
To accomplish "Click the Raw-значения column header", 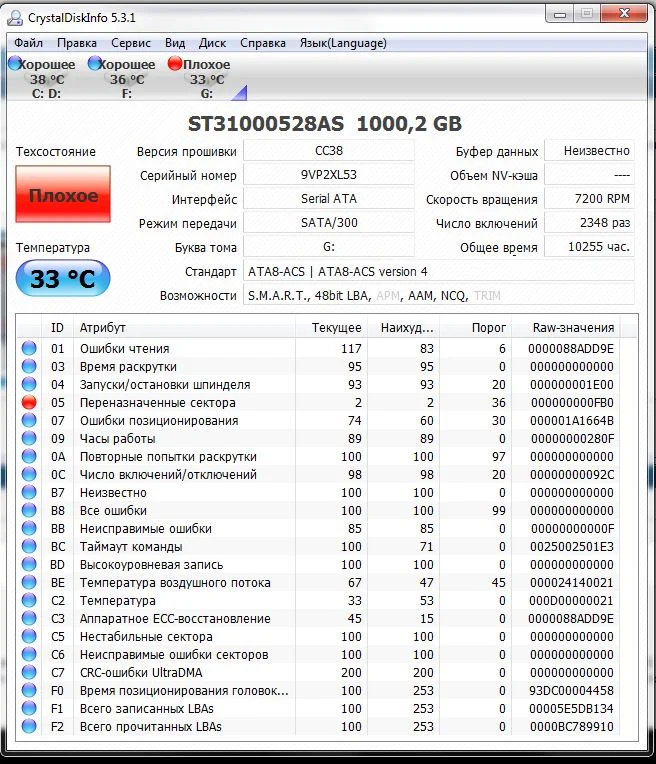I will pos(567,327).
